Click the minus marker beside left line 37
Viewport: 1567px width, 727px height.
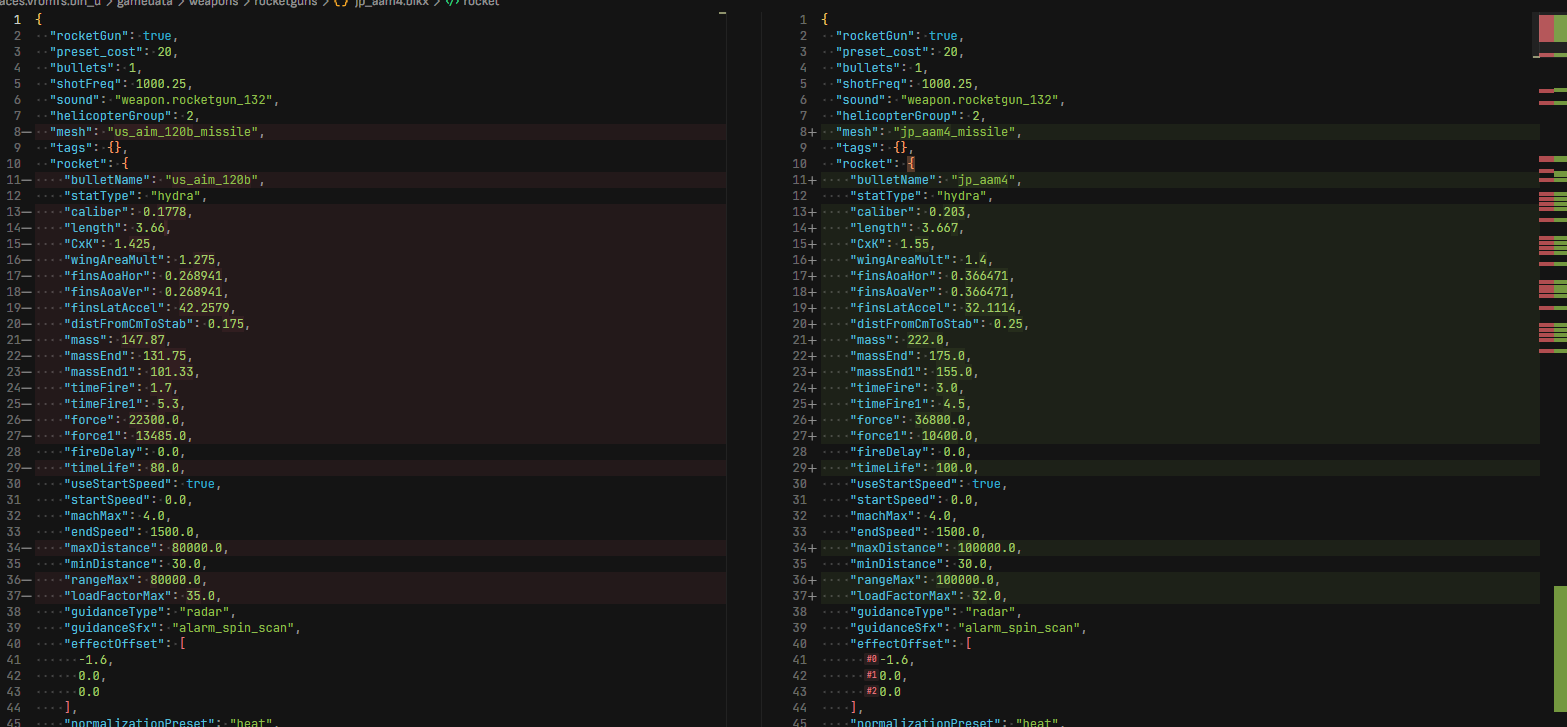point(25,596)
